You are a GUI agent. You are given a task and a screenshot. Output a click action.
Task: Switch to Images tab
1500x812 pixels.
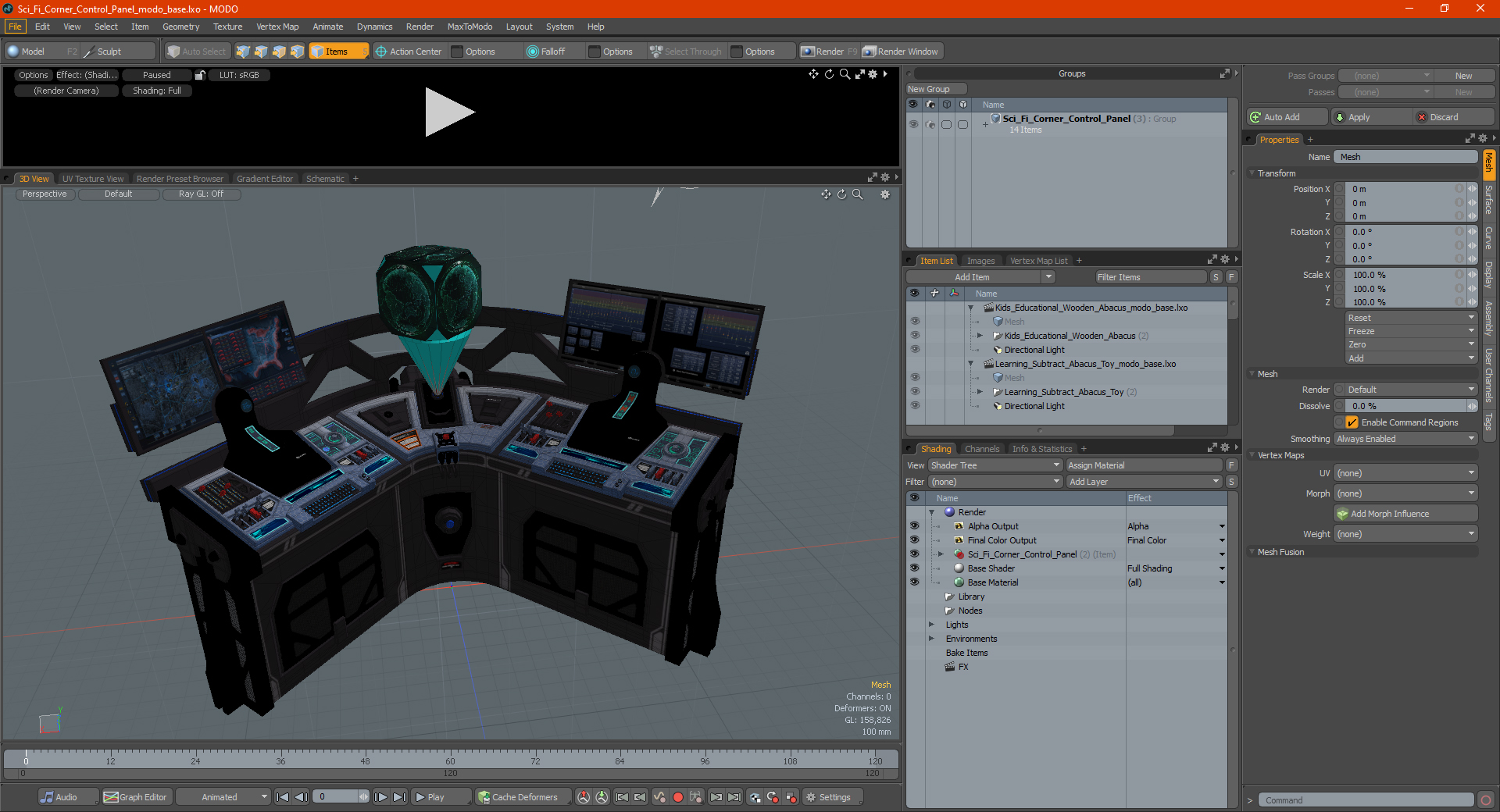point(980,261)
